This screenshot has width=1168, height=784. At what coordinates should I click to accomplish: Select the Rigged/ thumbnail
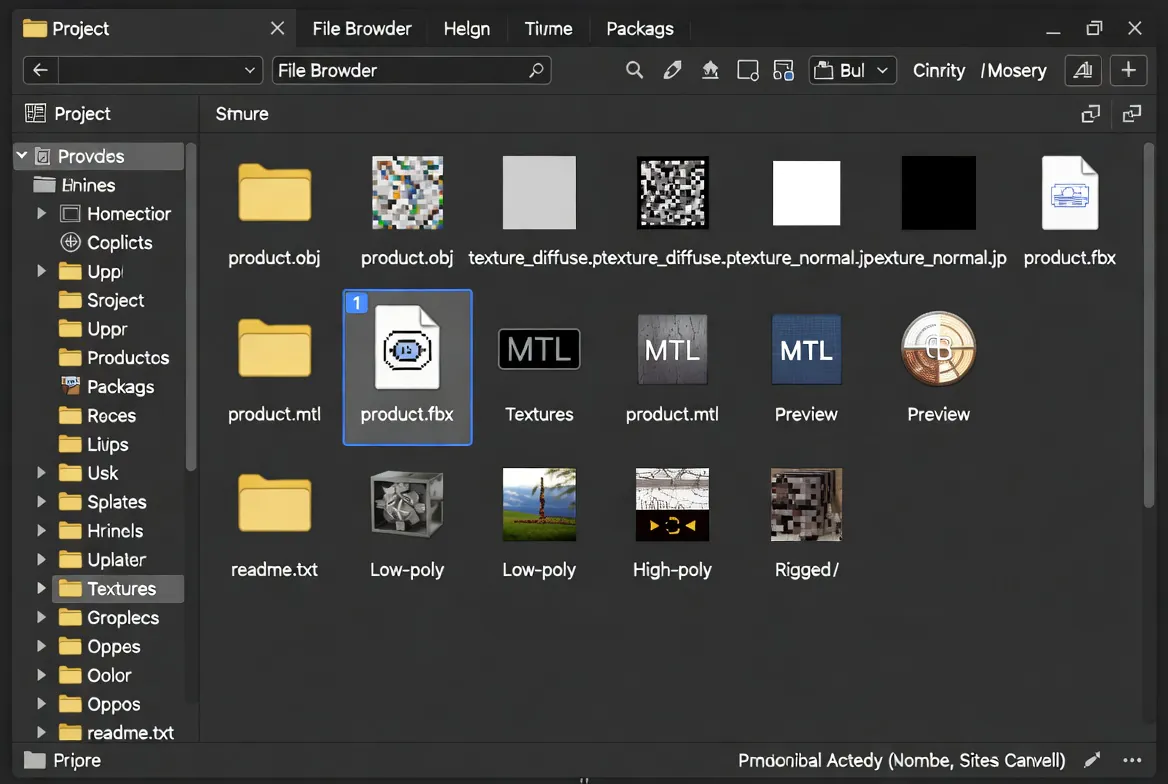806,505
